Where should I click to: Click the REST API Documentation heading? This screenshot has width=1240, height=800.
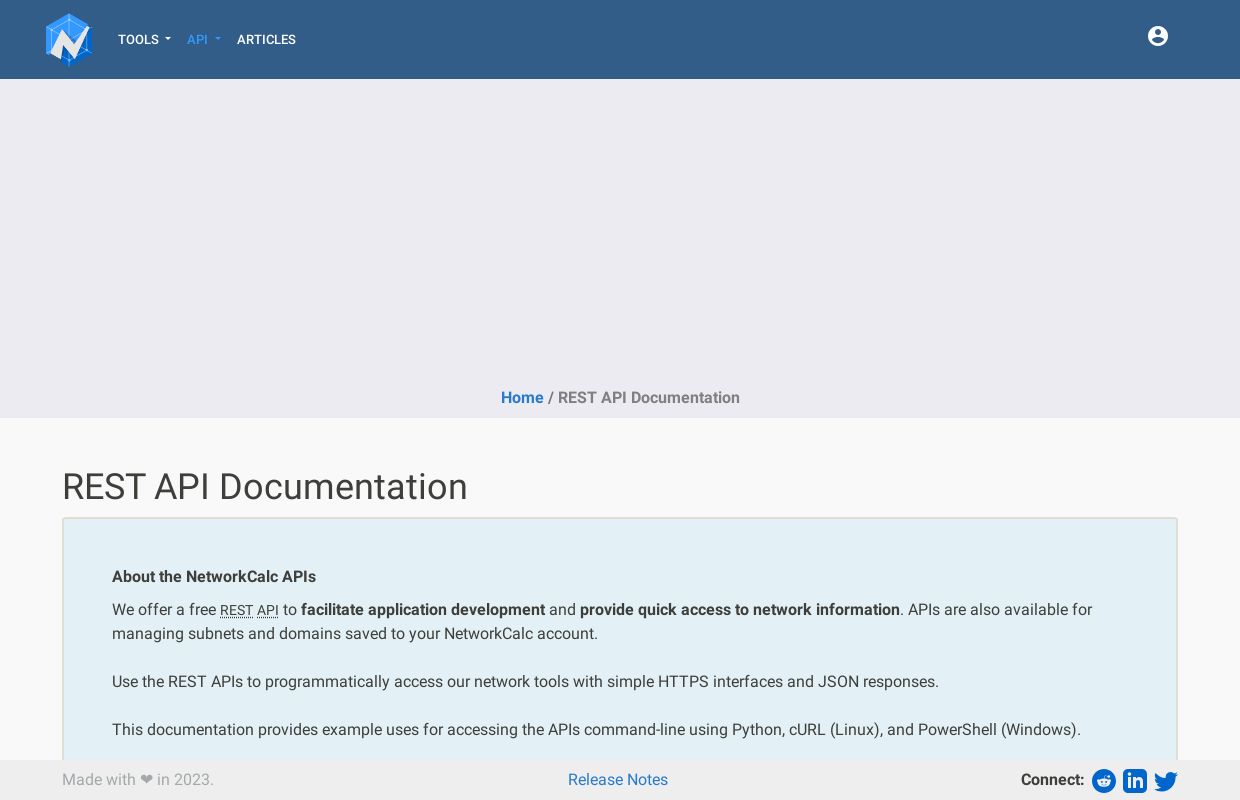point(265,487)
